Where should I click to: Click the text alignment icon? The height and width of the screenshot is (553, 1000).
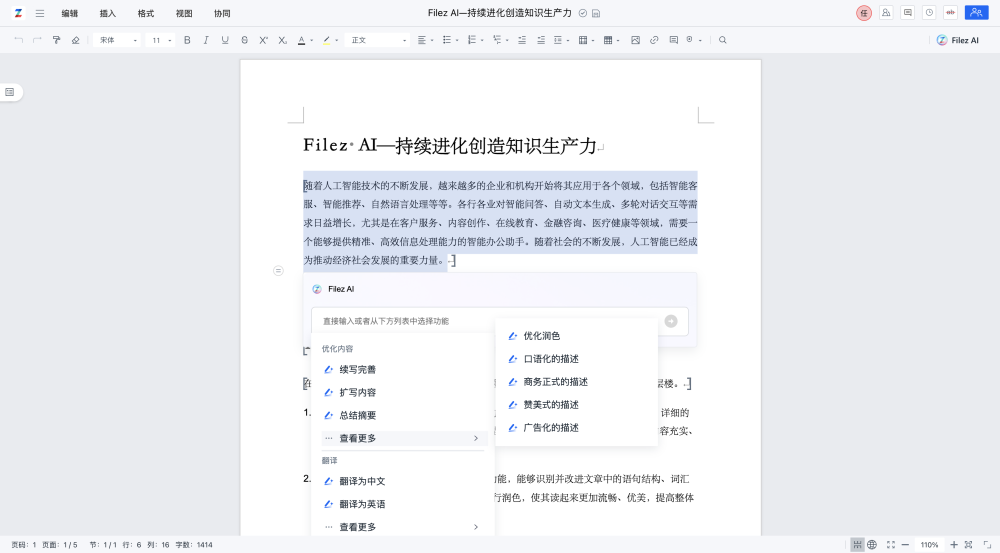tap(422, 40)
